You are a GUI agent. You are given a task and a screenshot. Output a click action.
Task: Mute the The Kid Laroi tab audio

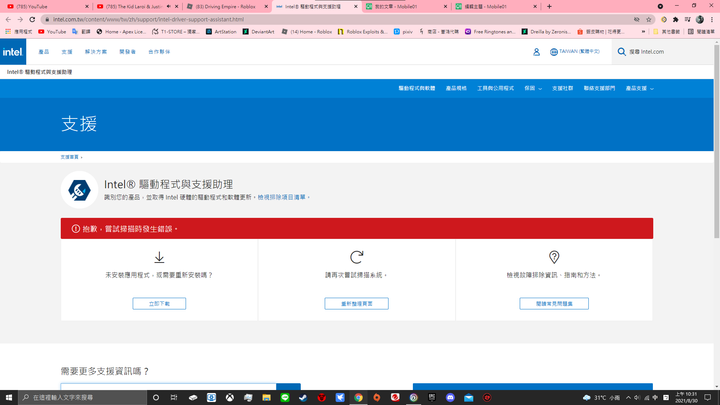169,6
